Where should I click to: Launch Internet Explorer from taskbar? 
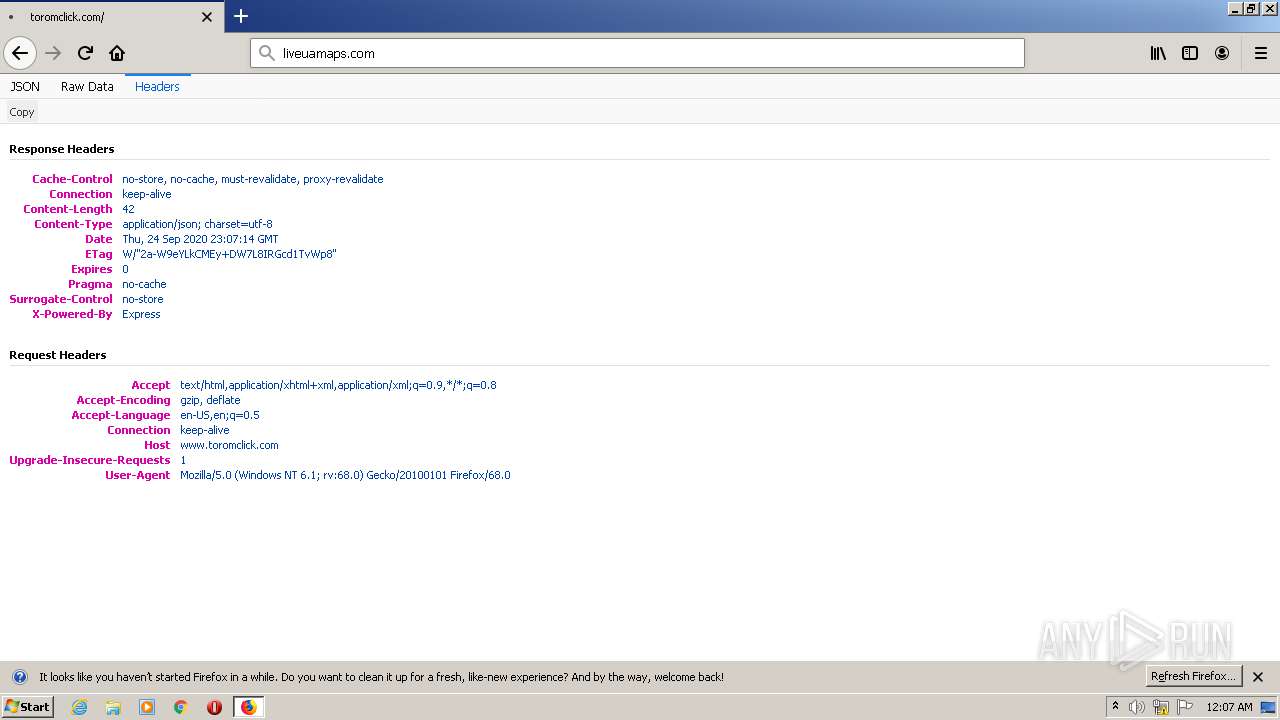point(79,707)
